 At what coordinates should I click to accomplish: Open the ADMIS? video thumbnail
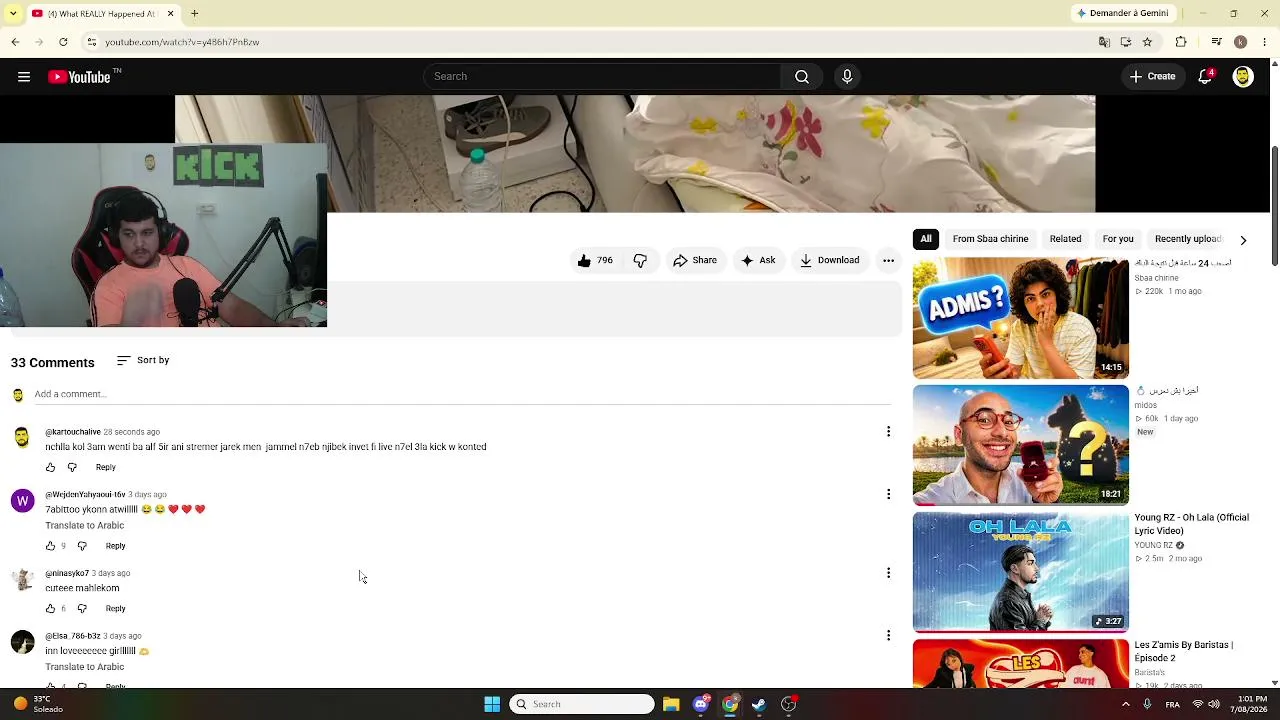pos(1021,318)
